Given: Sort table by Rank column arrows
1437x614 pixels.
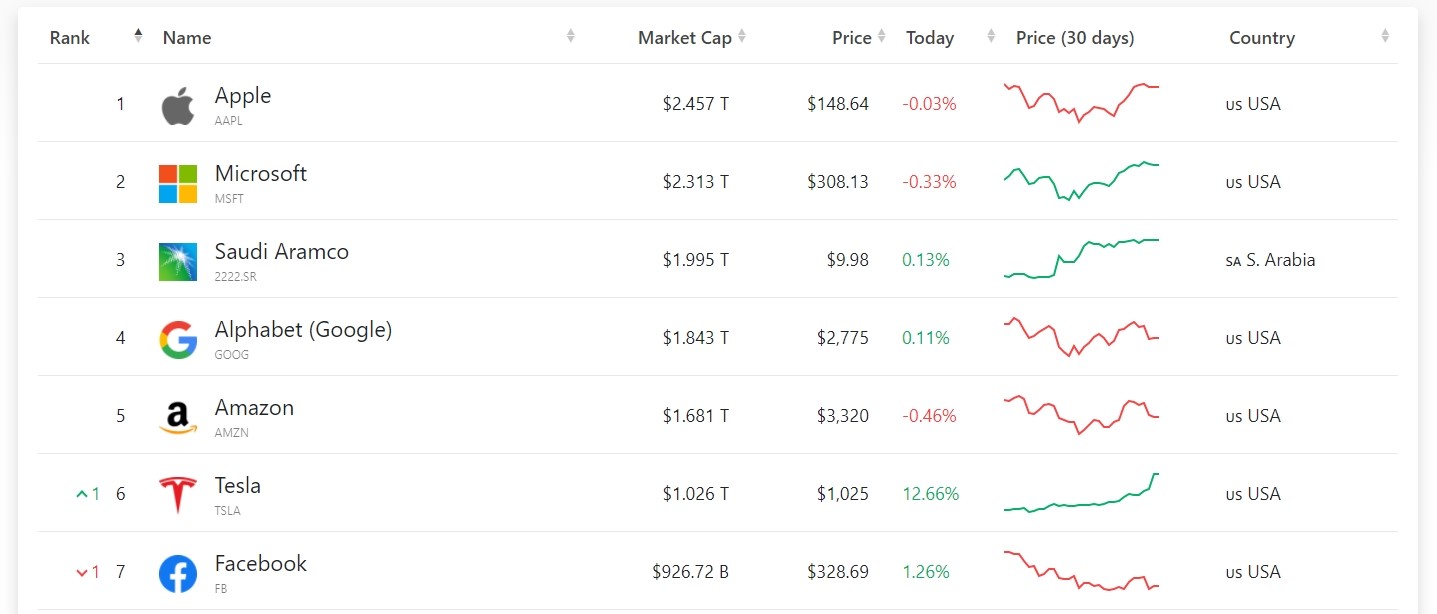Looking at the screenshot, I should (138, 37).
